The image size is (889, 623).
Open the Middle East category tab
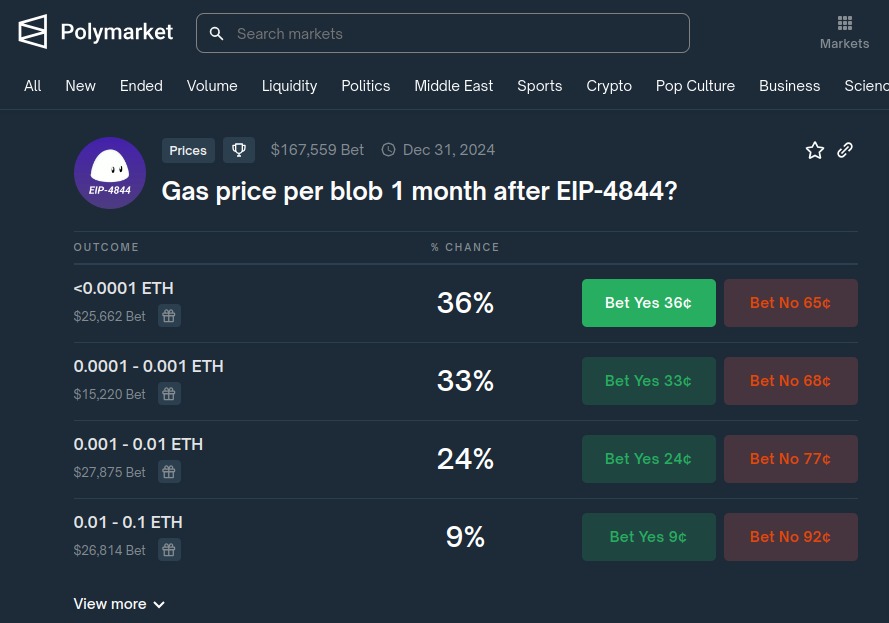454,86
